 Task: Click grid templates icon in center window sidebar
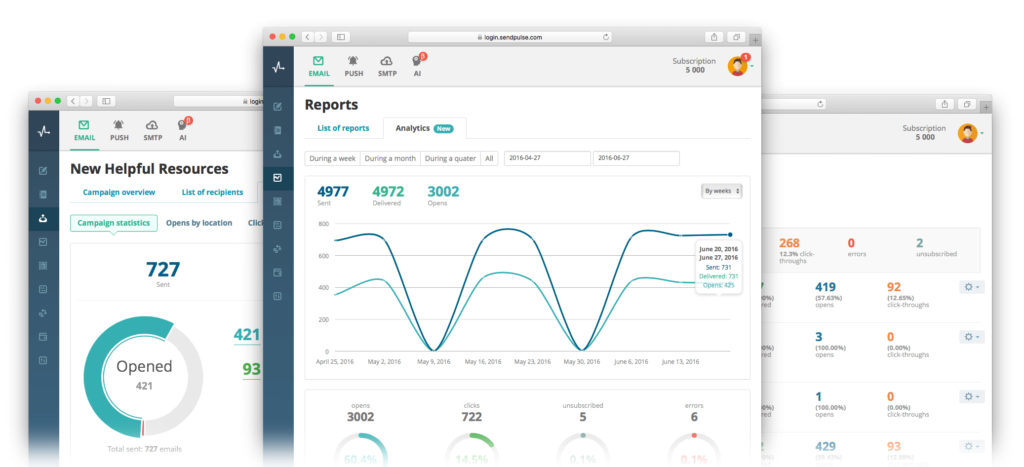click(278, 202)
